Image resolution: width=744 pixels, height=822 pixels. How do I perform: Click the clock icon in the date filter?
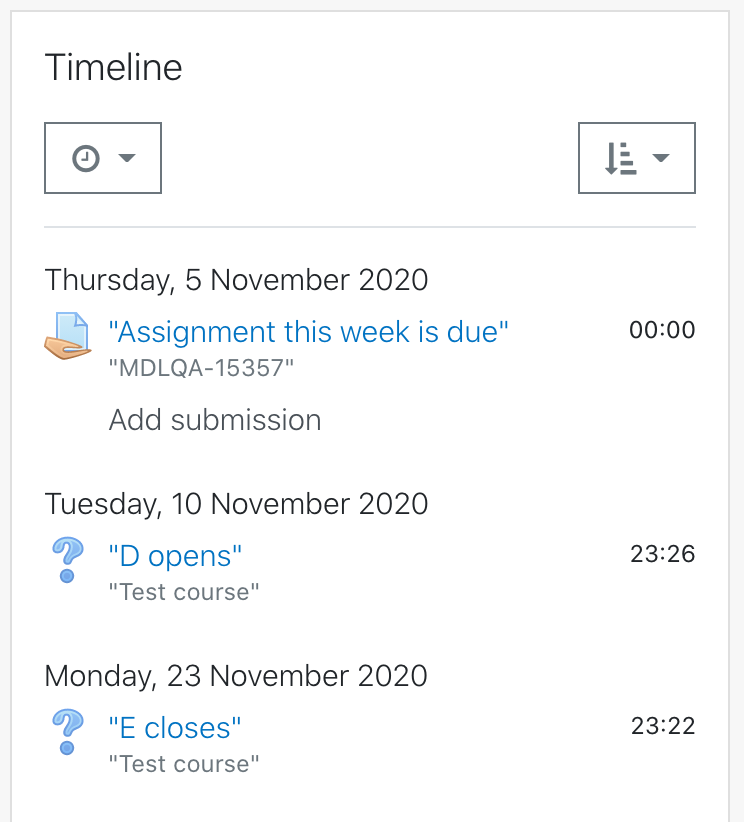point(86,158)
